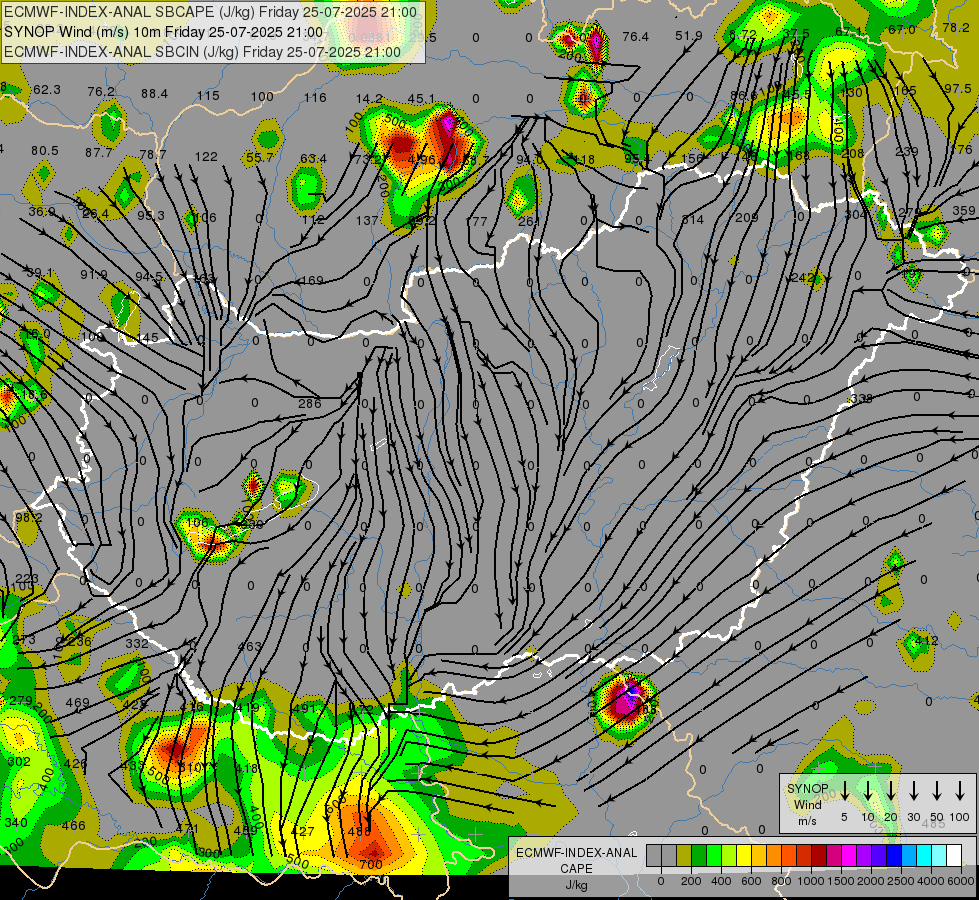The image size is (979, 900).
Task: Click the 466 value on the map
Action: point(73,826)
